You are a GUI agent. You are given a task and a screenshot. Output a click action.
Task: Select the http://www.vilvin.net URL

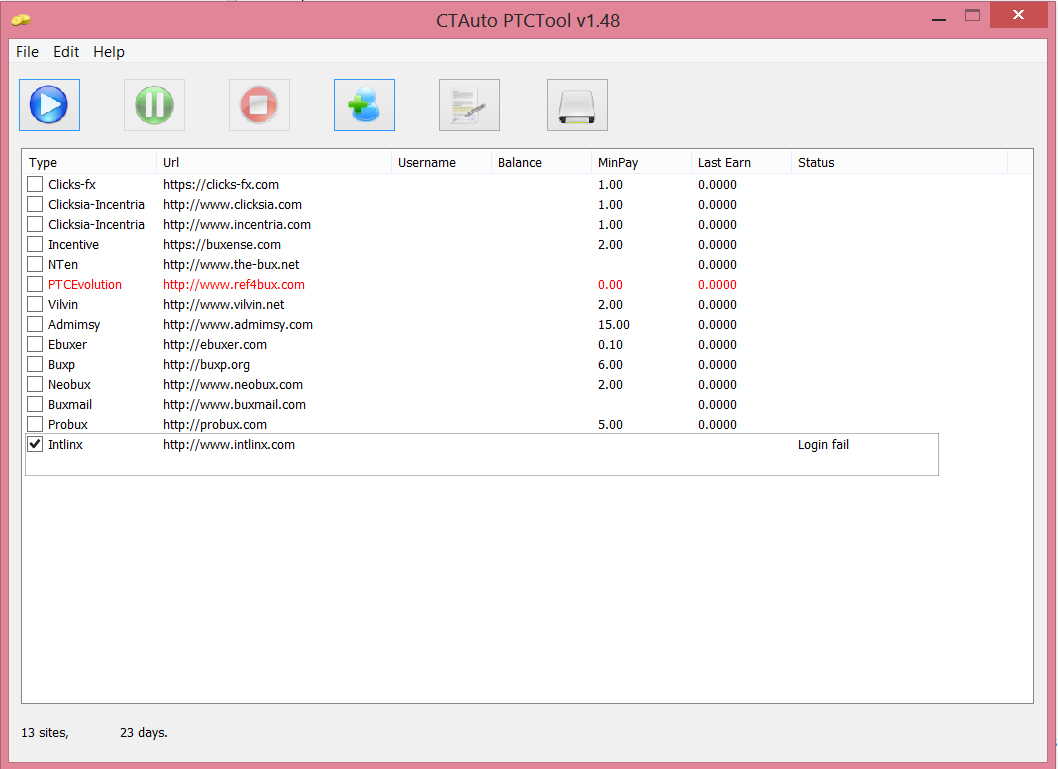(223, 305)
